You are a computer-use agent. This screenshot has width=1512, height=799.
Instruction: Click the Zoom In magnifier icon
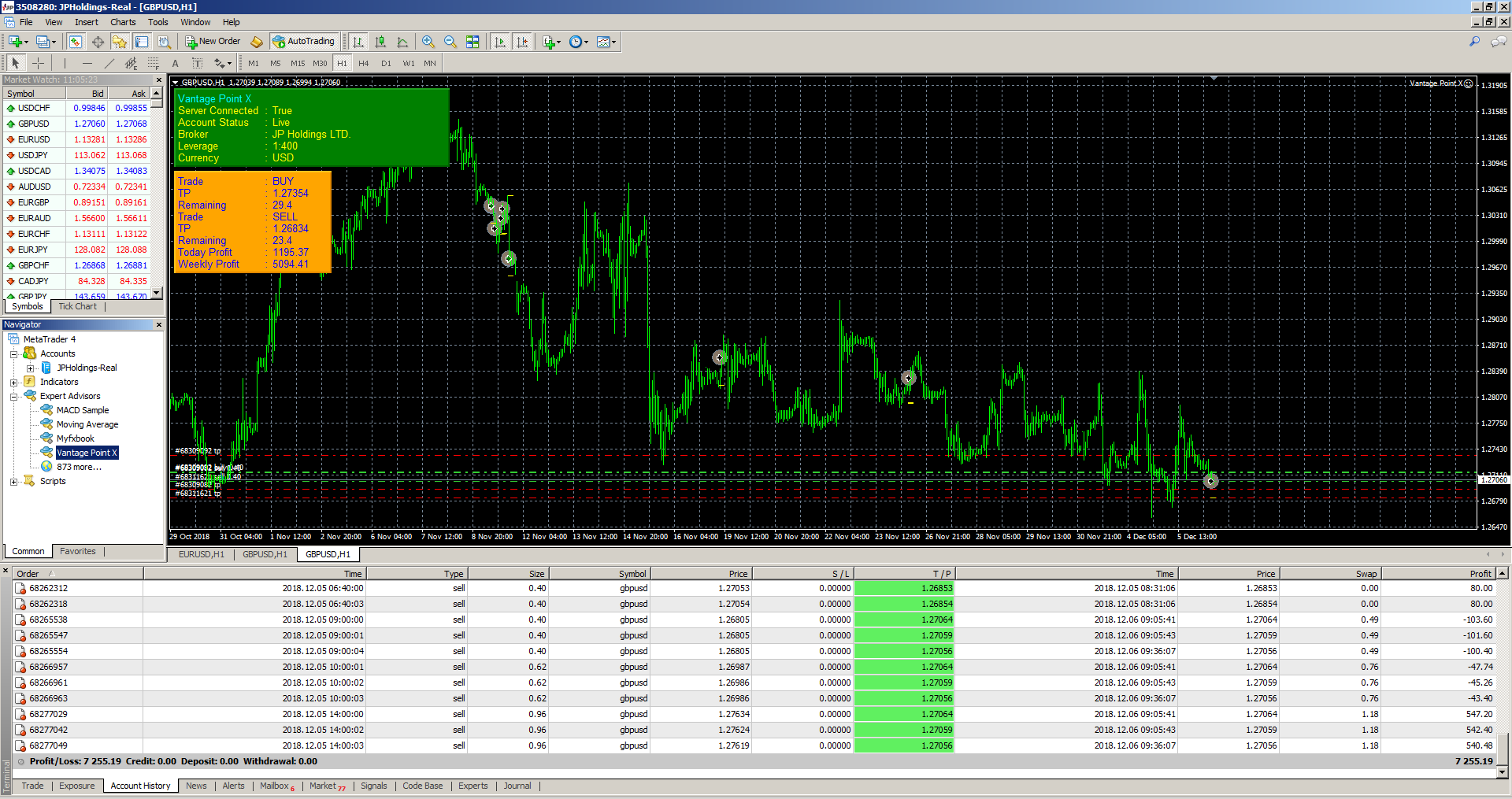(428, 42)
